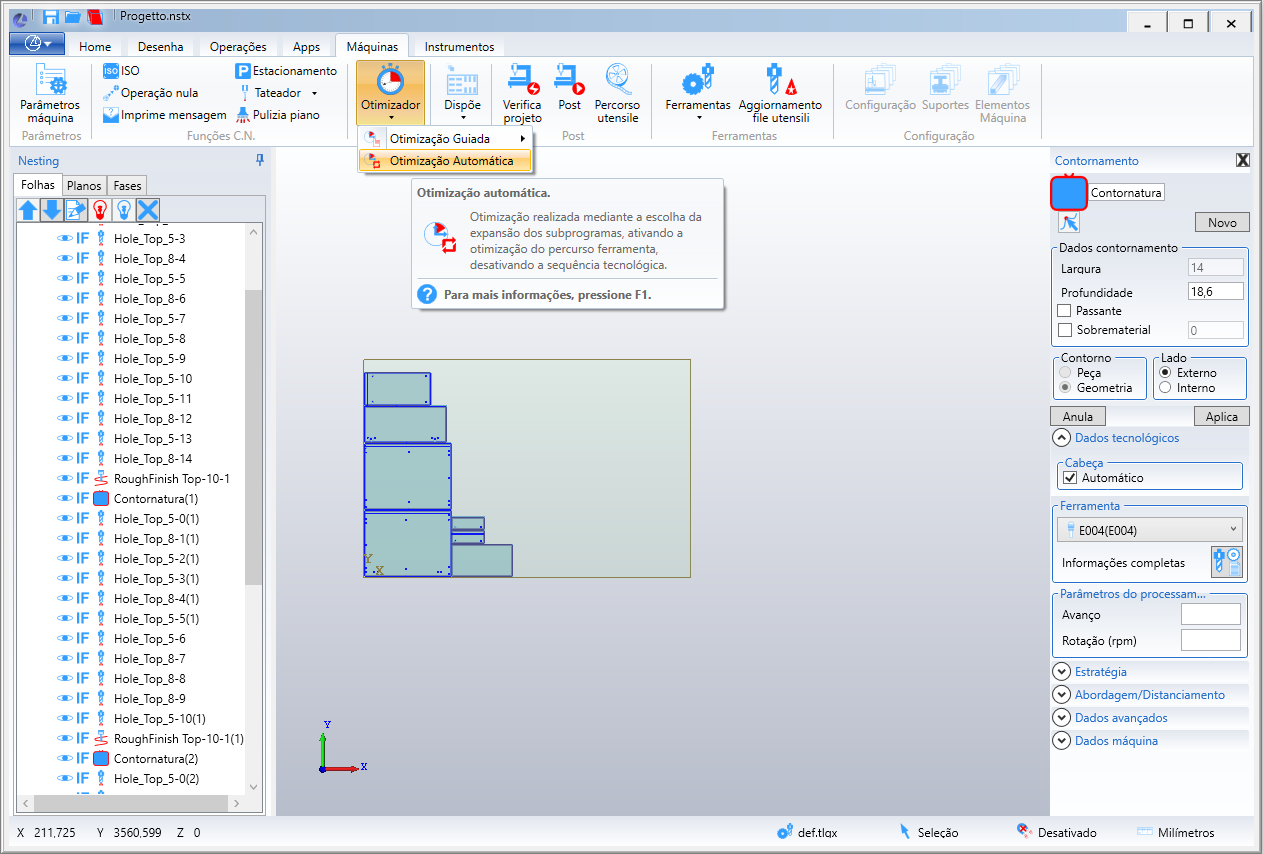The image size is (1263, 854).
Task: Click the Novo button
Action: [1222, 223]
